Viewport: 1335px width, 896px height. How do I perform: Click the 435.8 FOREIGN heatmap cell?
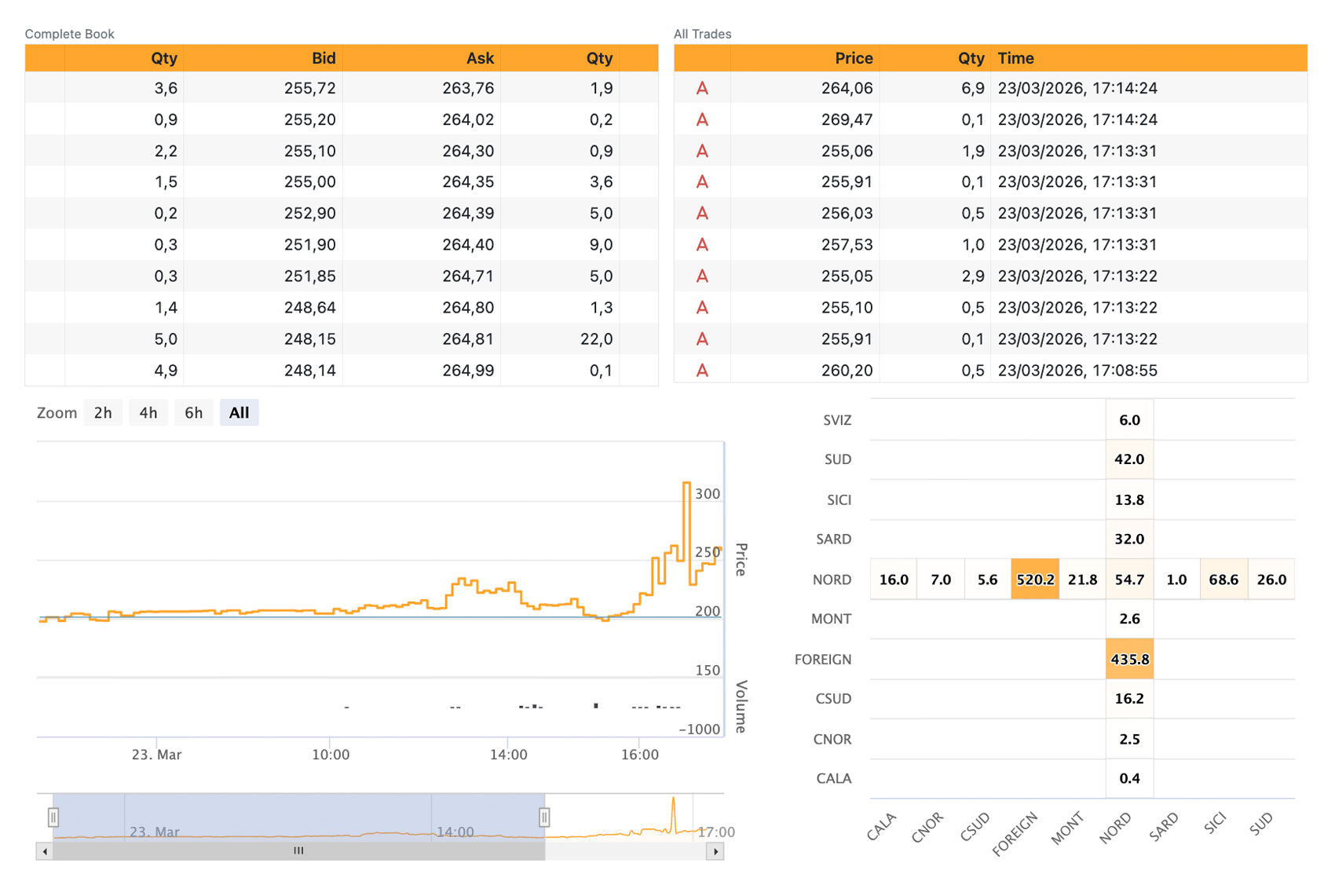tap(1129, 660)
